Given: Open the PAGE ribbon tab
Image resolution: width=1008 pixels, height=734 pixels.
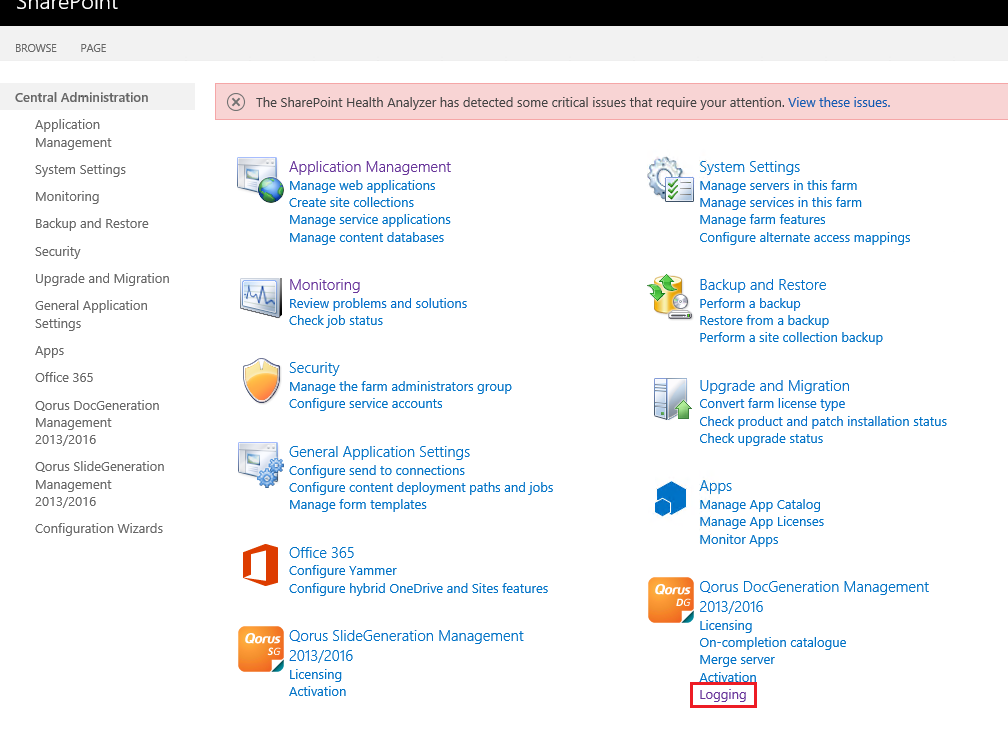Looking at the screenshot, I should click(93, 48).
